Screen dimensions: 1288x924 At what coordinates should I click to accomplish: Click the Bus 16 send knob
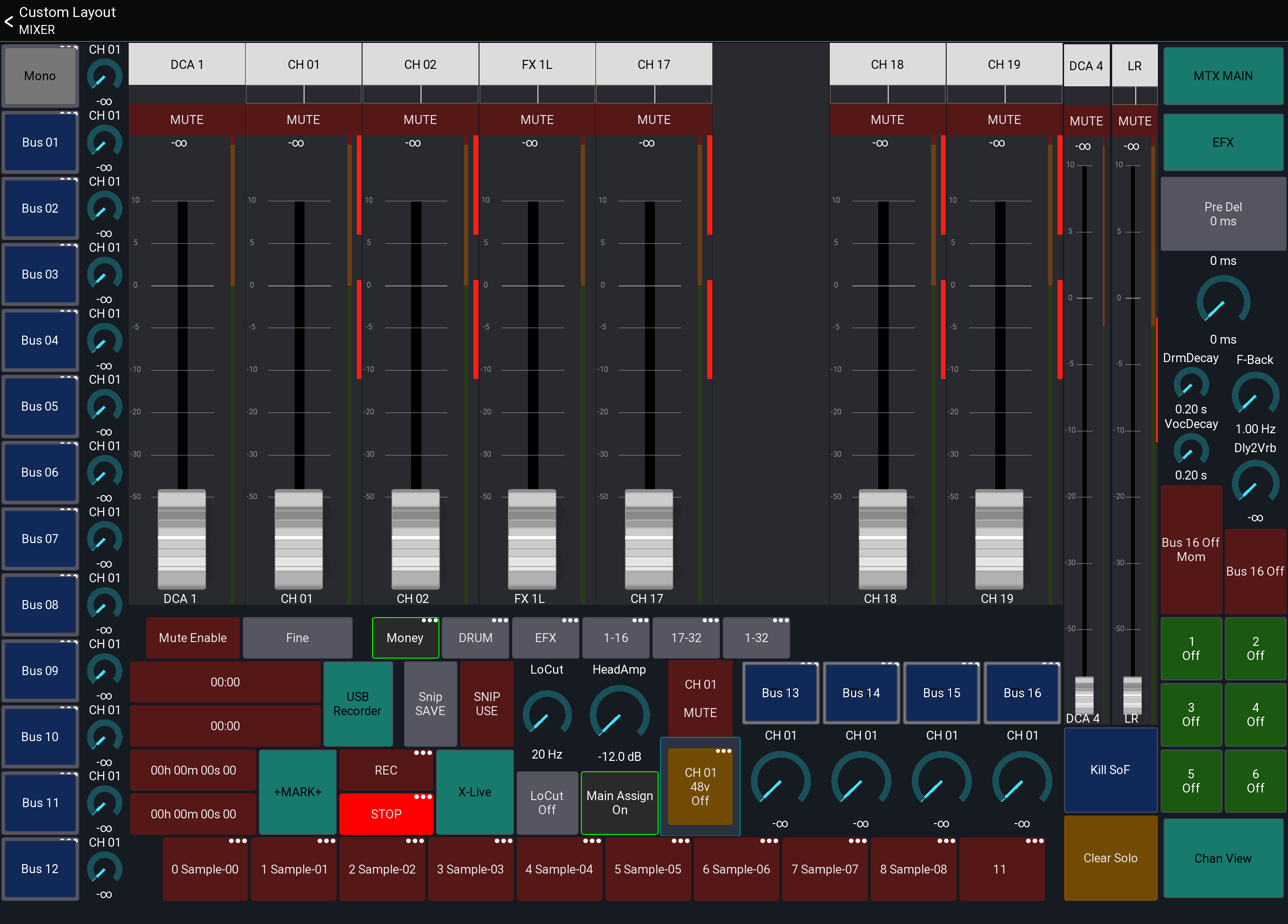click(1021, 783)
